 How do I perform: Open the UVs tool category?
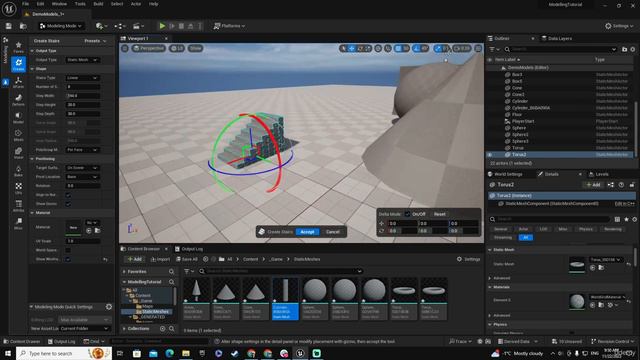coord(18,188)
